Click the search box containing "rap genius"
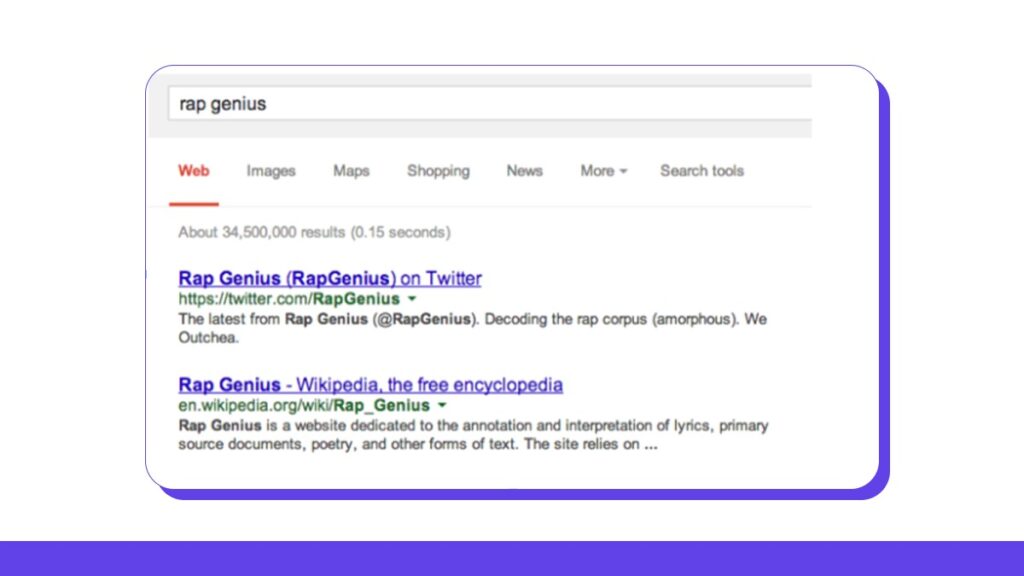Viewport: 1024px width, 576px height. click(490, 103)
